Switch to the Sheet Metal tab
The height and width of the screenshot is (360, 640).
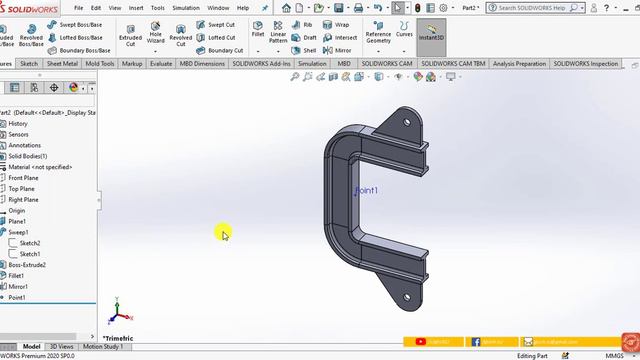[x=62, y=64]
